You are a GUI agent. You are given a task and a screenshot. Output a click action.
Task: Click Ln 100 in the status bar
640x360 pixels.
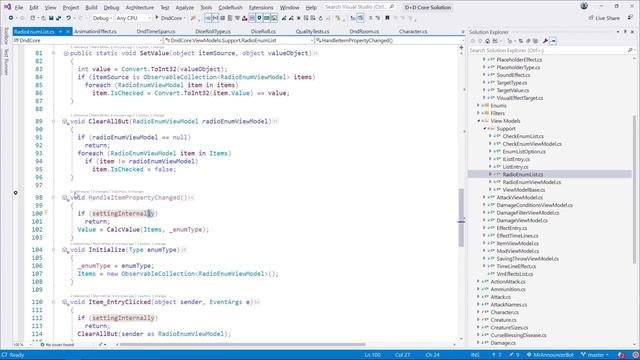tap(373, 355)
